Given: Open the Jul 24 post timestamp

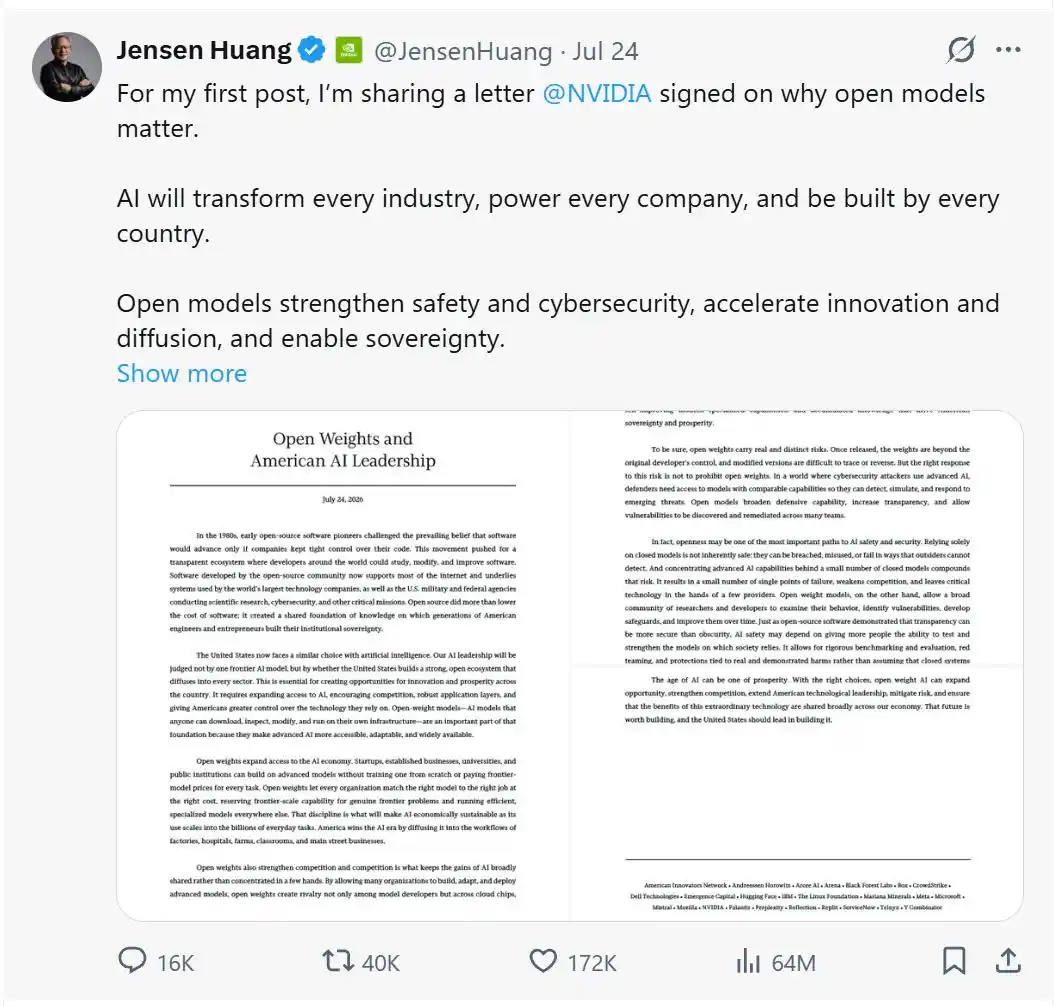Looking at the screenshot, I should click(x=605, y=51).
